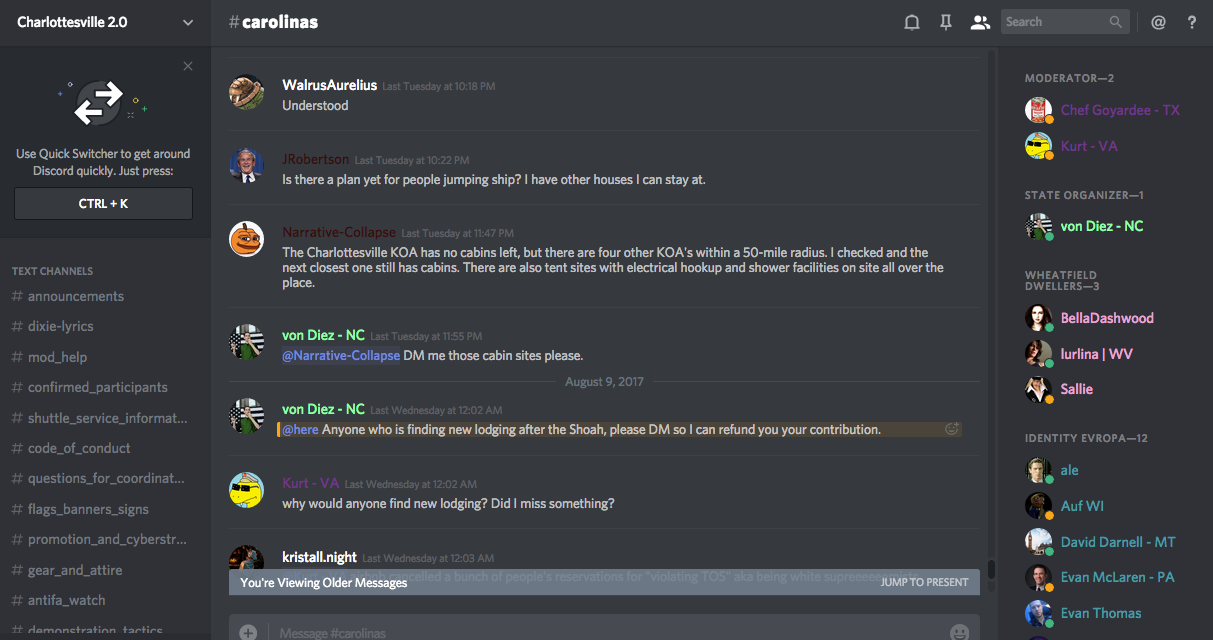This screenshot has height=640, width=1213.
Task: Toggle the member list icon
Action: tap(980, 22)
